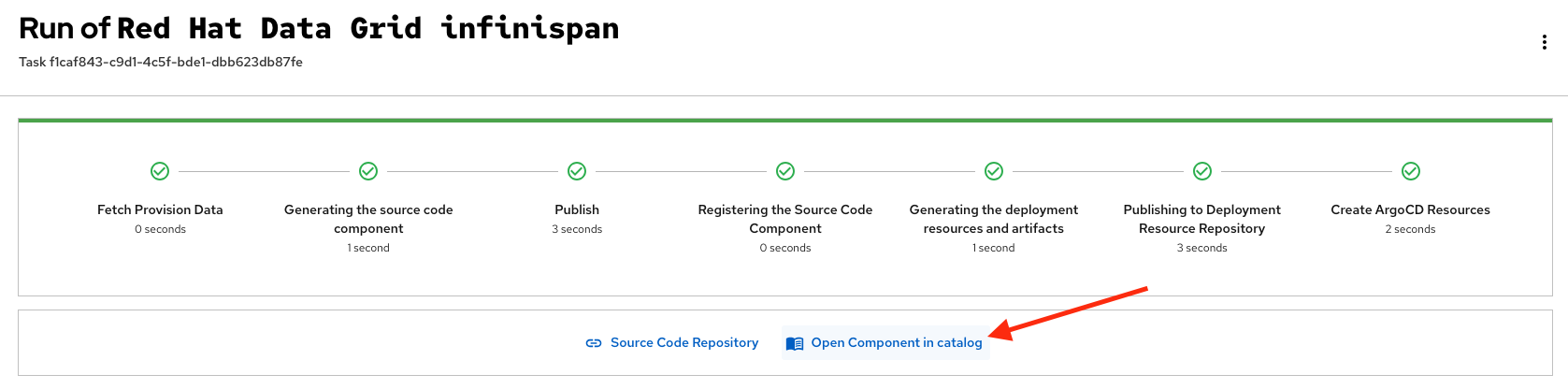Click the Publishing to Deployment Resource Repository label
This screenshot has width=1568, height=389.
pos(1202,219)
